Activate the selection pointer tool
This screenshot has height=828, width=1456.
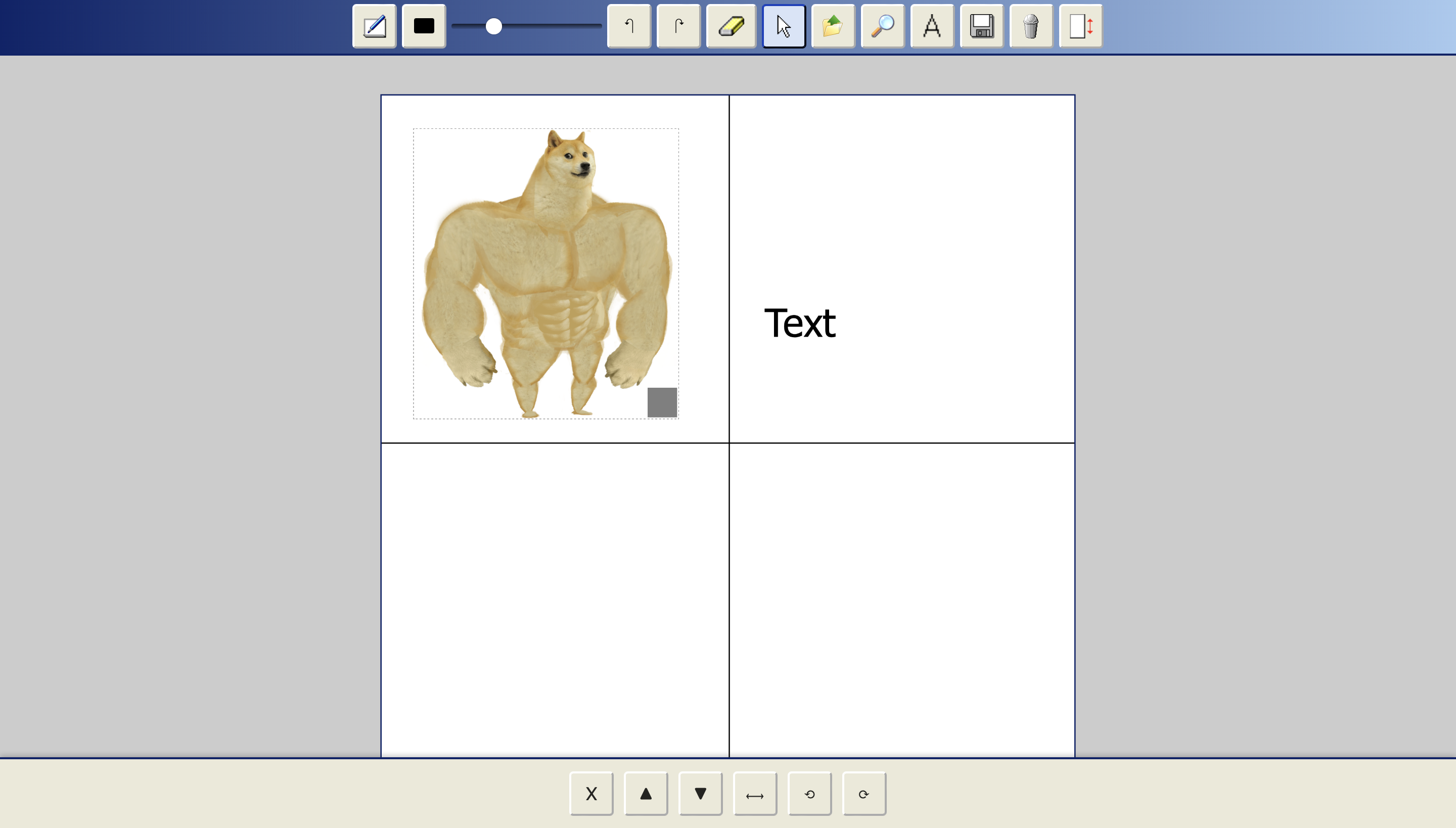[784, 26]
